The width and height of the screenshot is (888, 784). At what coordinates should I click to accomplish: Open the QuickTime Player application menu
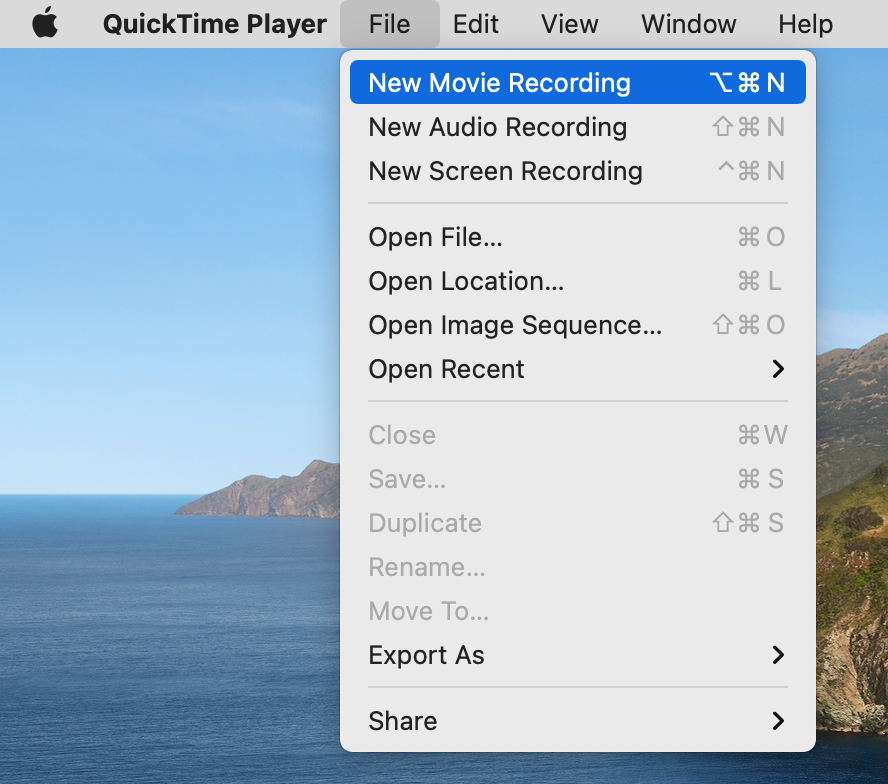point(214,24)
